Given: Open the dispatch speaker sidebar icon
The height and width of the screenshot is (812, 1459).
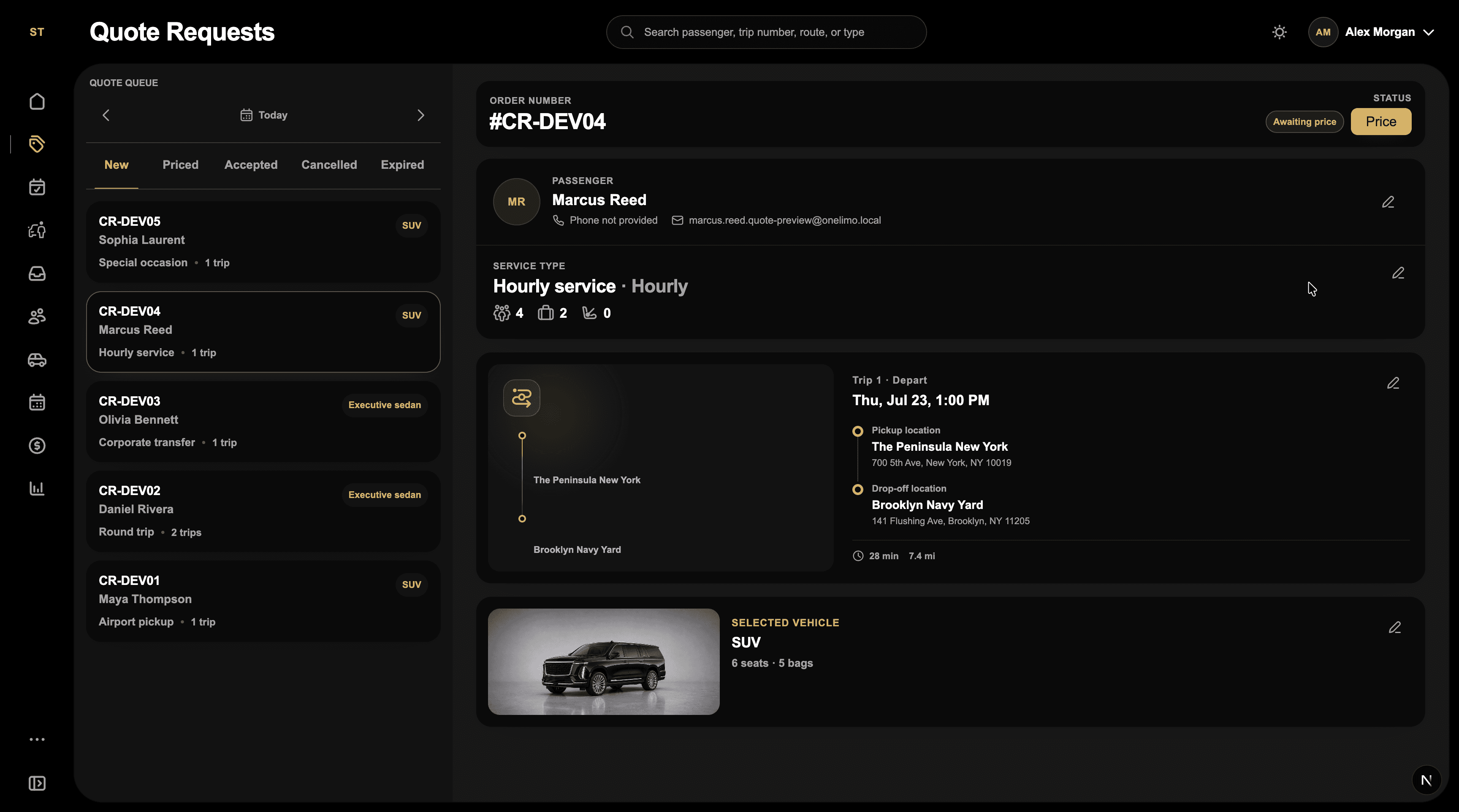Looking at the screenshot, I should [x=37, y=230].
